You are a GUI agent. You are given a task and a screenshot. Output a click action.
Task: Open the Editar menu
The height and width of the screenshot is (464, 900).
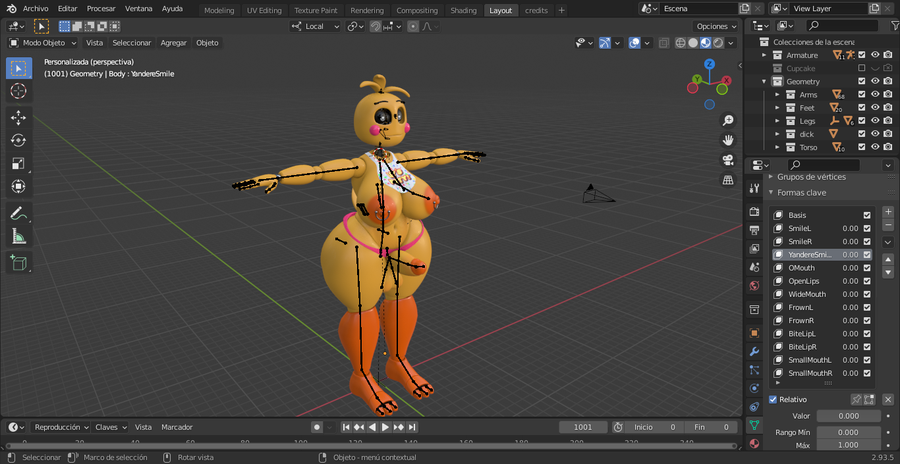67,9
